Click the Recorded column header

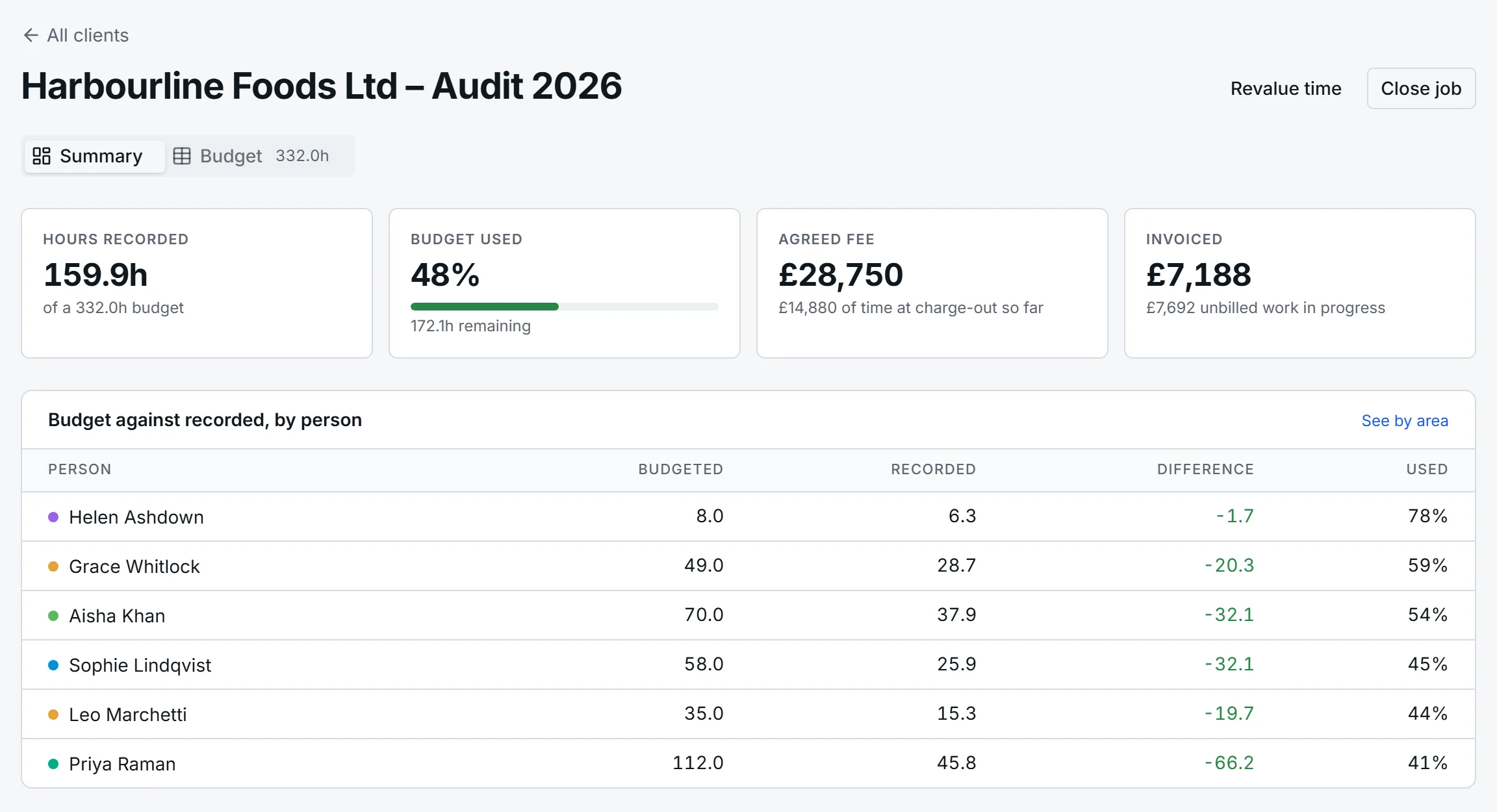click(x=933, y=469)
